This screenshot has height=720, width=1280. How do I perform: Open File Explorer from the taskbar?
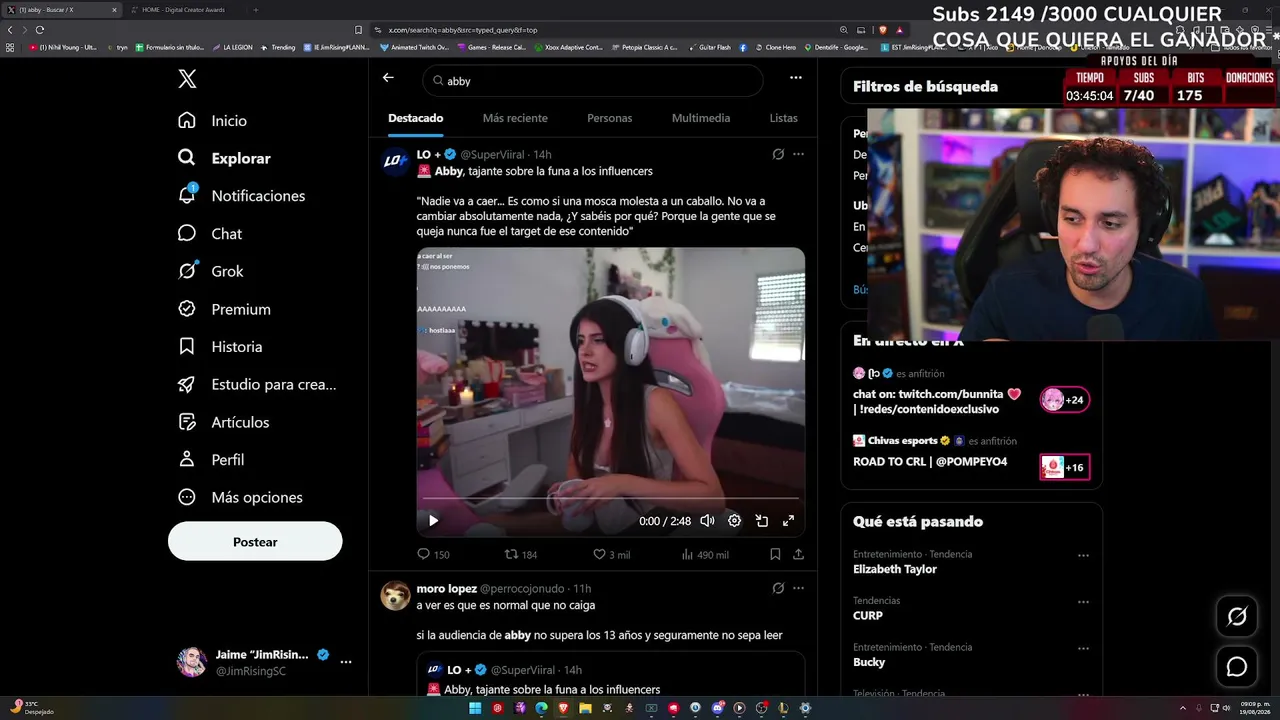click(585, 708)
